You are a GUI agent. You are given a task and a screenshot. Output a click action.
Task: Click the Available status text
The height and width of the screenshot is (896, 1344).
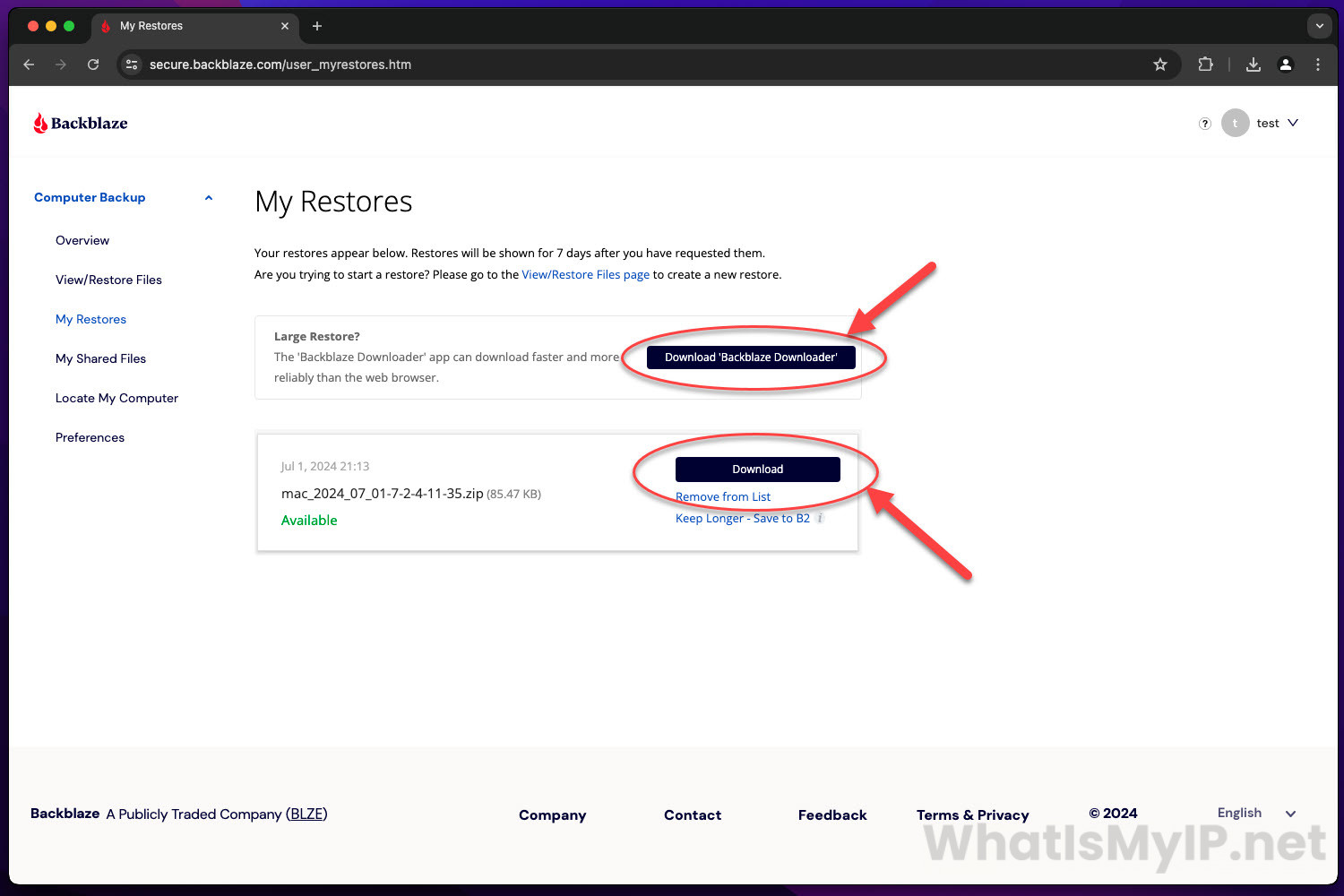[x=309, y=520]
